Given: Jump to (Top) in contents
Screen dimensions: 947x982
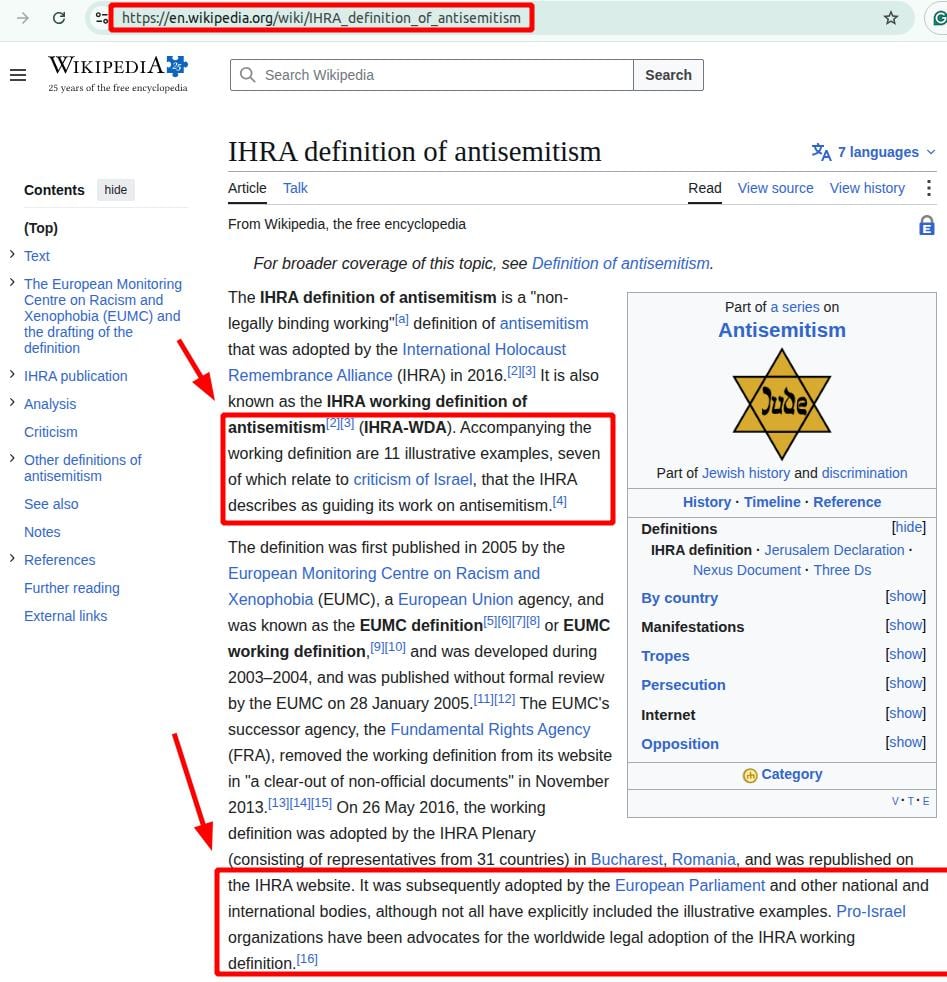Looking at the screenshot, I should tap(41, 228).
